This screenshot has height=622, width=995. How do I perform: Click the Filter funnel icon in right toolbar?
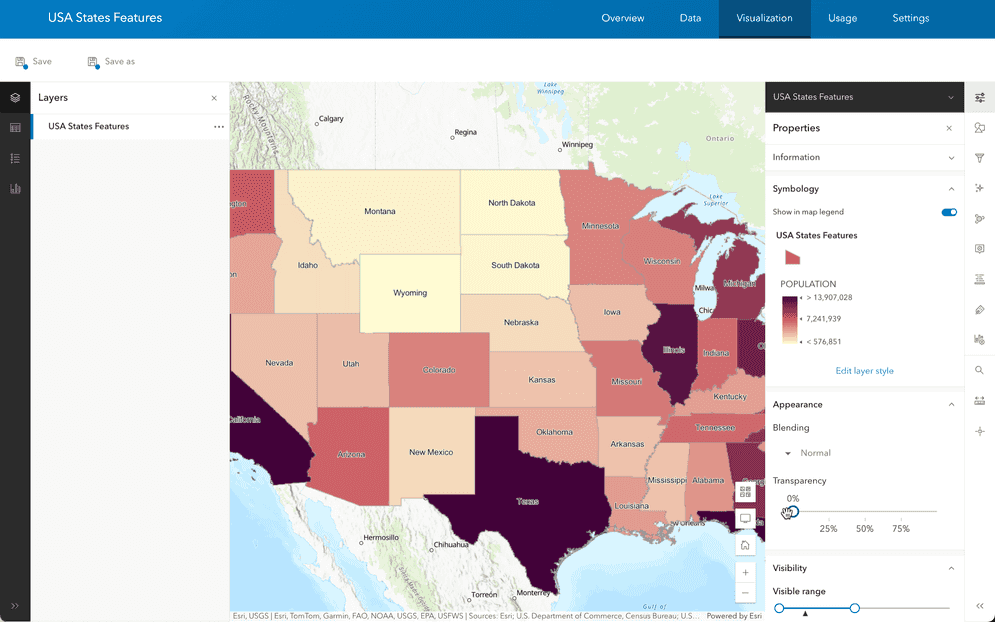point(979,158)
